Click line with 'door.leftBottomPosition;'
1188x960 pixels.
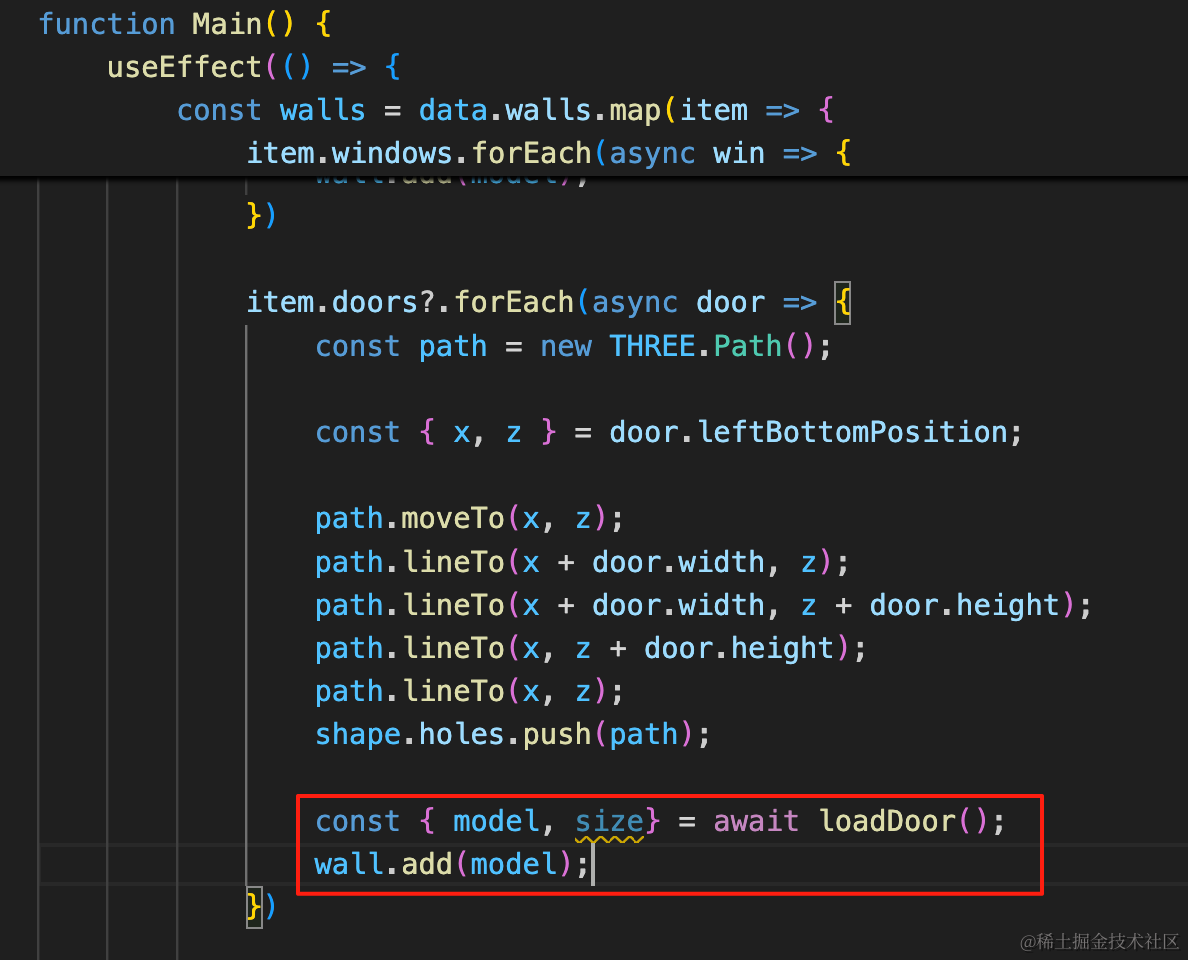coord(669,433)
